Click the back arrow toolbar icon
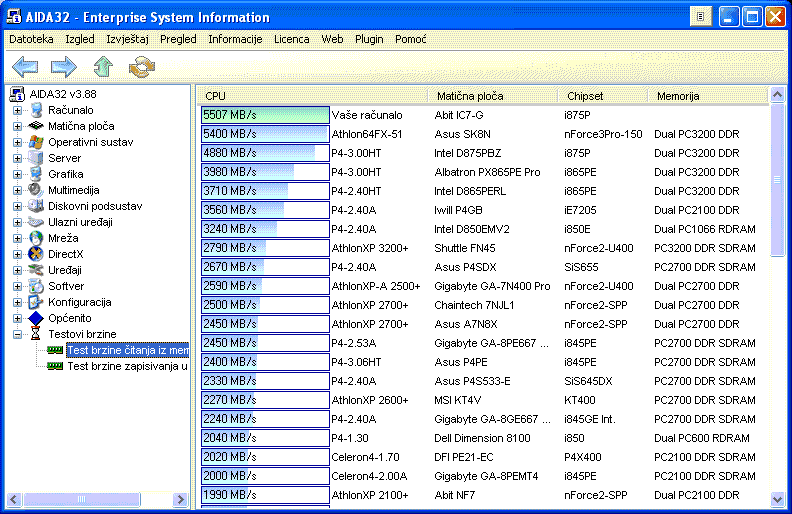The height and width of the screenshot is (514, 792). pos(25,67)
